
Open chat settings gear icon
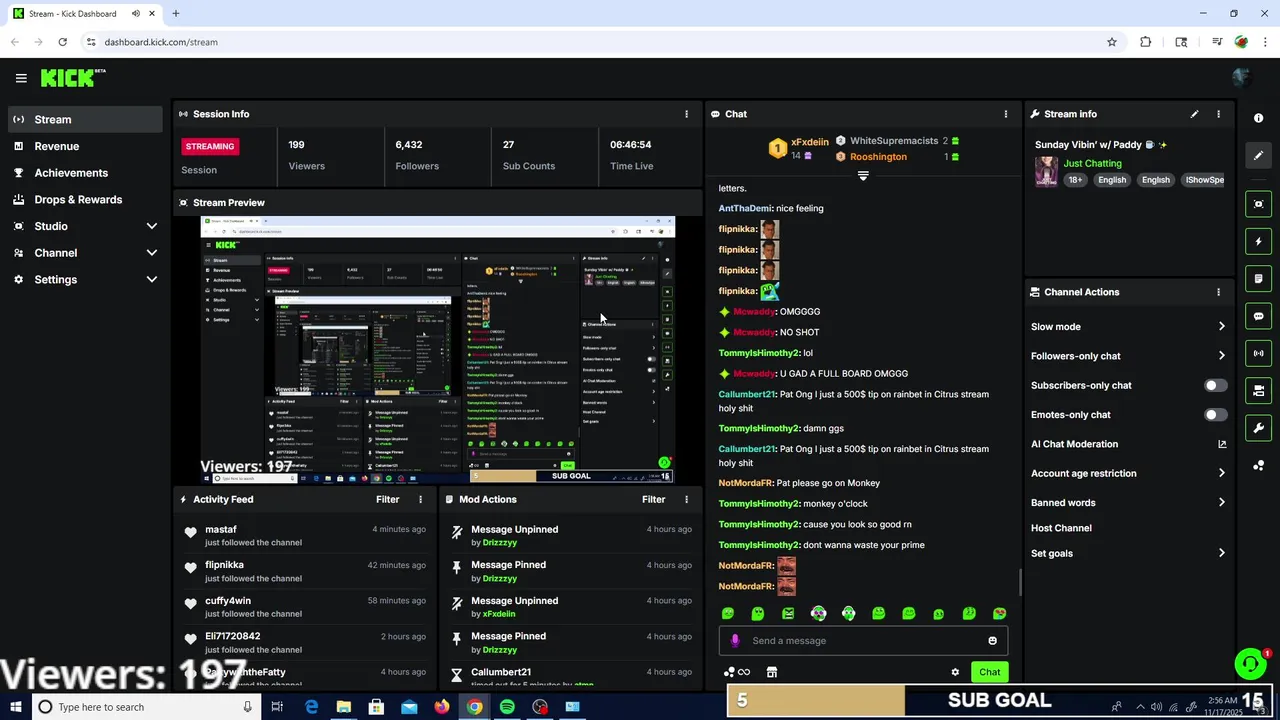(x=955, y=672)
